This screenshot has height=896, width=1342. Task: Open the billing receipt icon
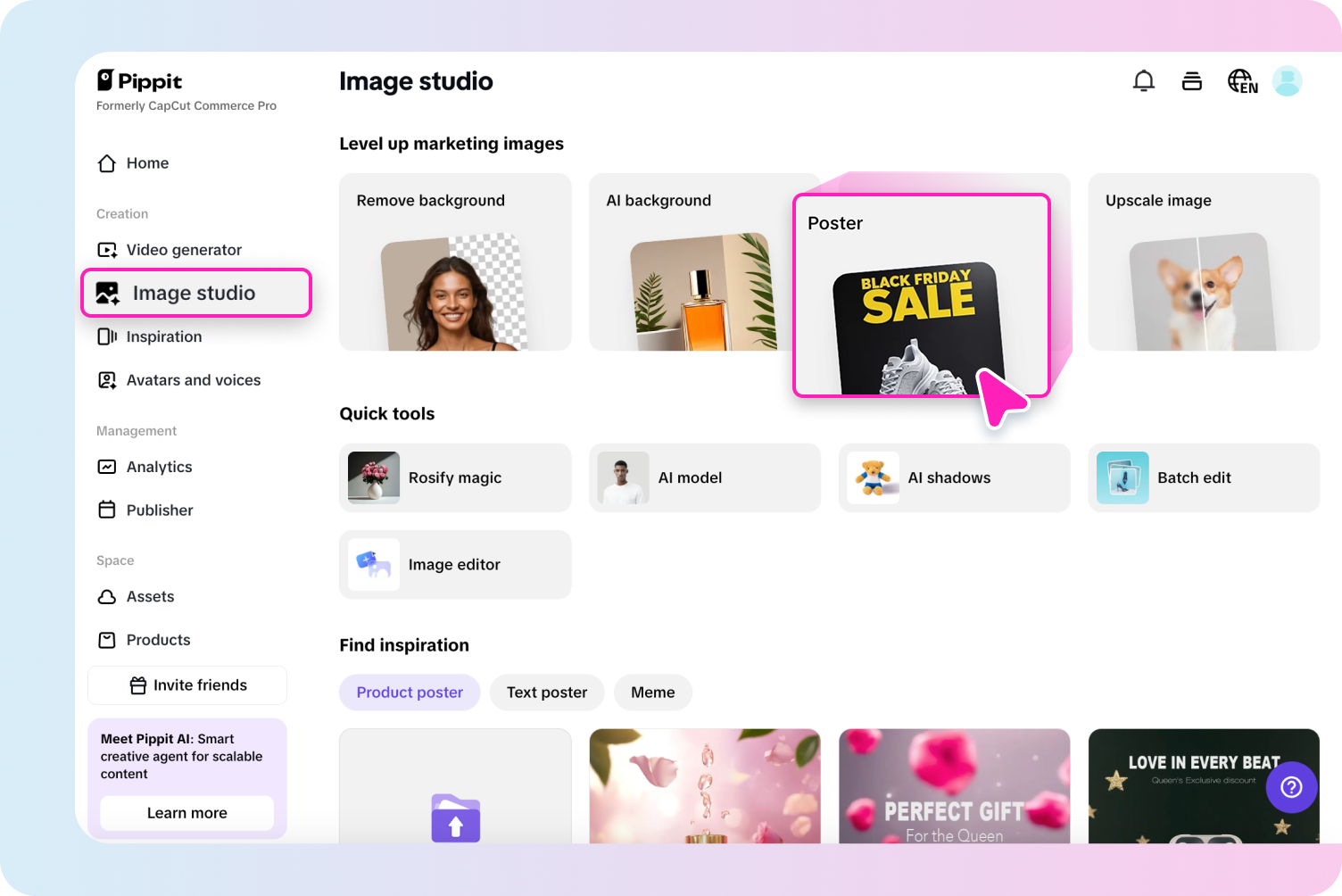[x=1192, y=80]
